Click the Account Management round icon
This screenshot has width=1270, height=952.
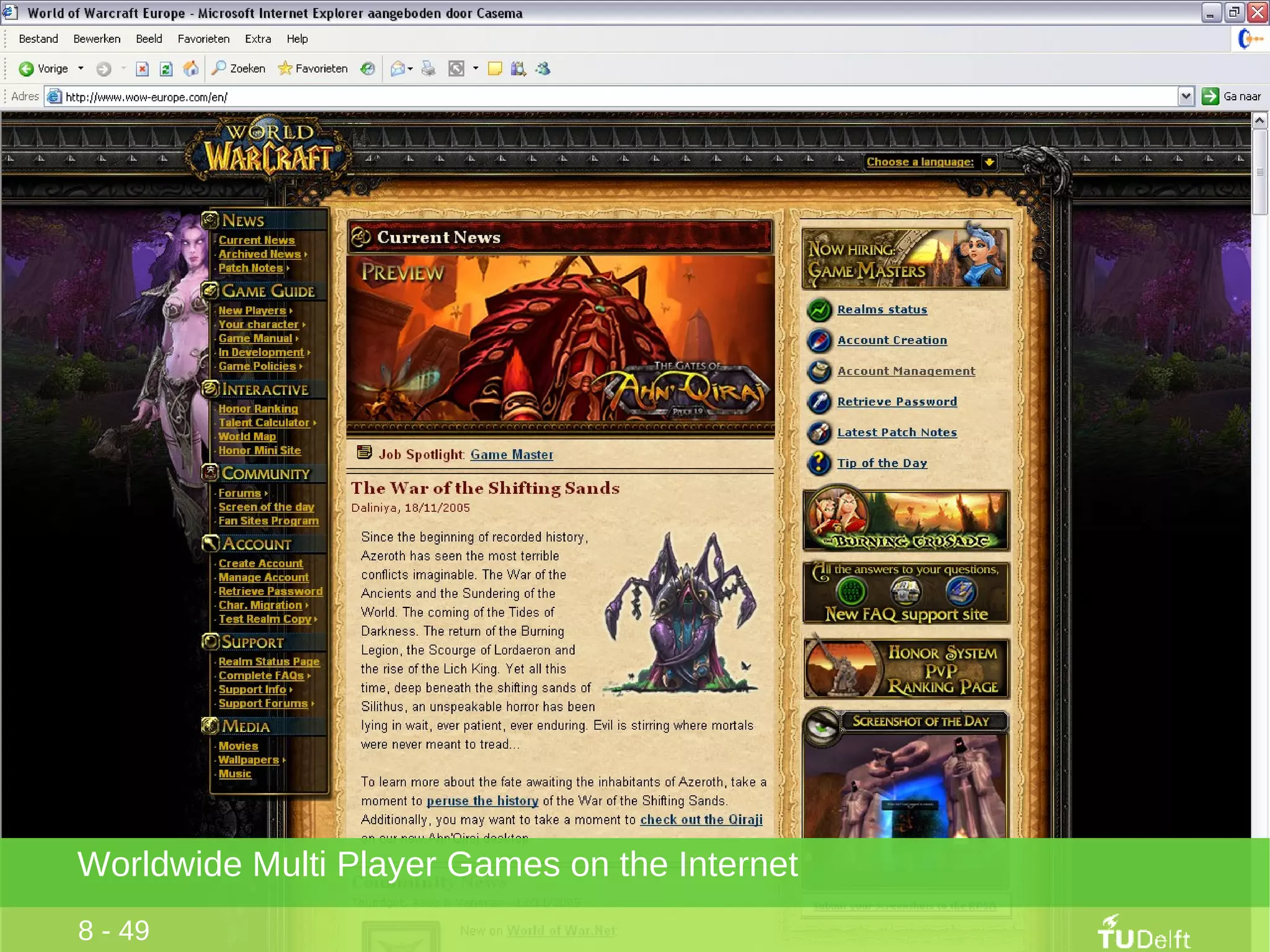coord(819,371)
